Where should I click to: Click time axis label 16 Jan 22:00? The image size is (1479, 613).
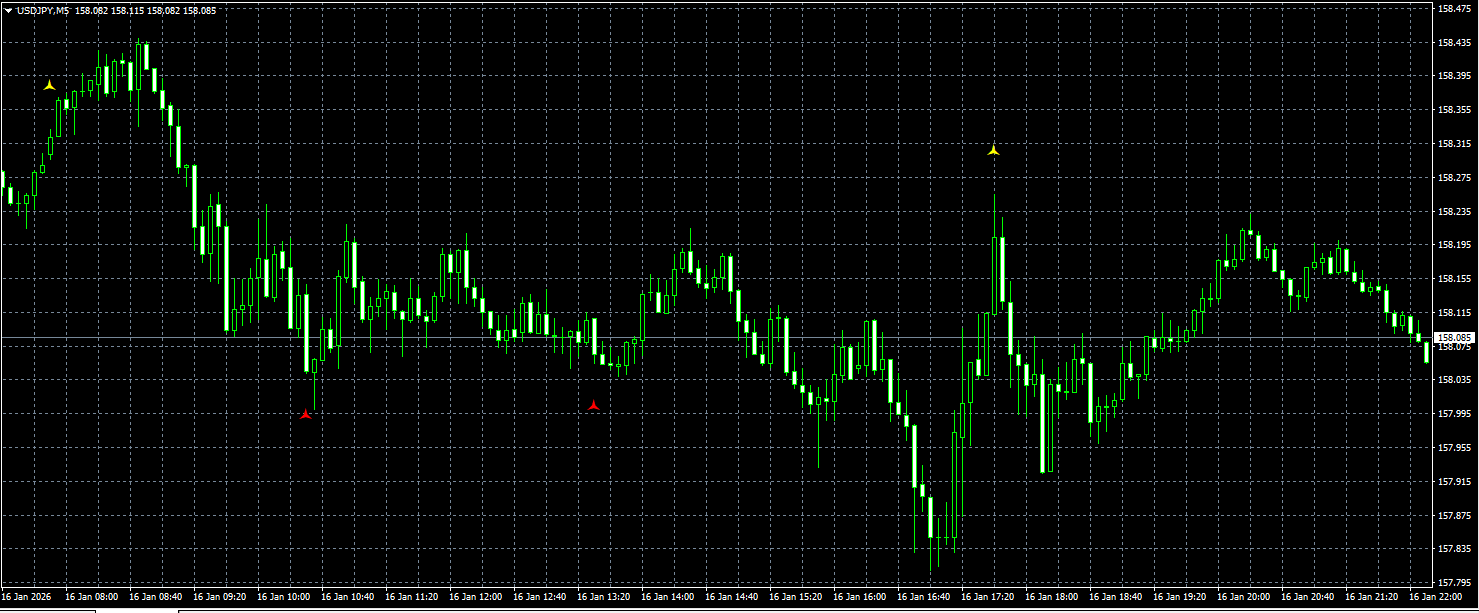click(x=1435, y=597)
